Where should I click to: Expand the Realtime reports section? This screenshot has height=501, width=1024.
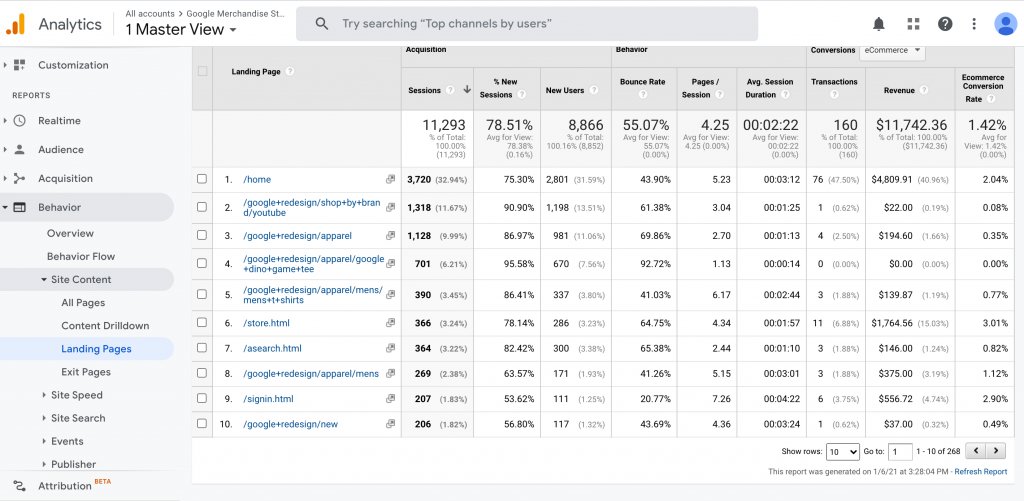(x=5, y=121)
